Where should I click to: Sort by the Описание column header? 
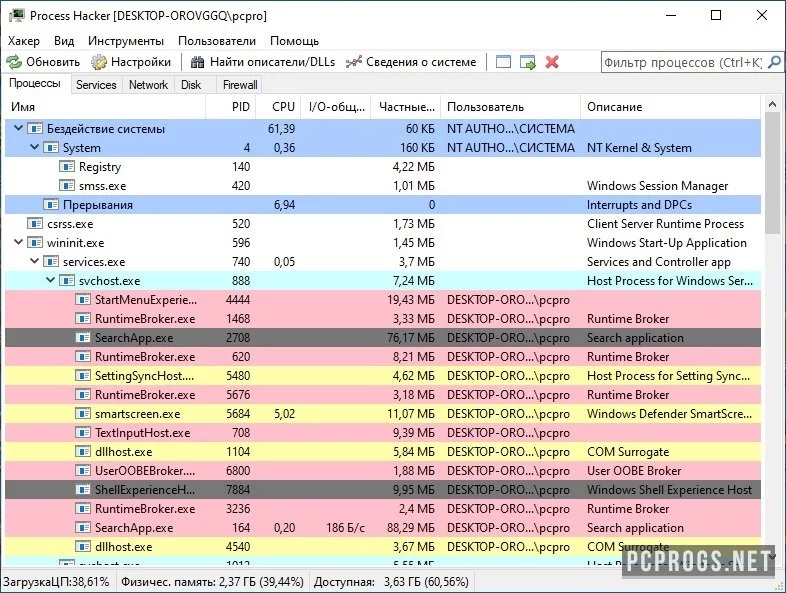pyautogui.click(x=671, y=107)
